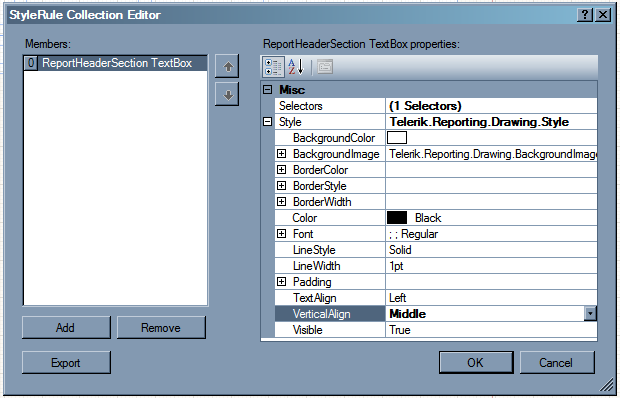Sort properties alphabetically
The height and width of the screenshot is (398, 620).
pos(296,67)
